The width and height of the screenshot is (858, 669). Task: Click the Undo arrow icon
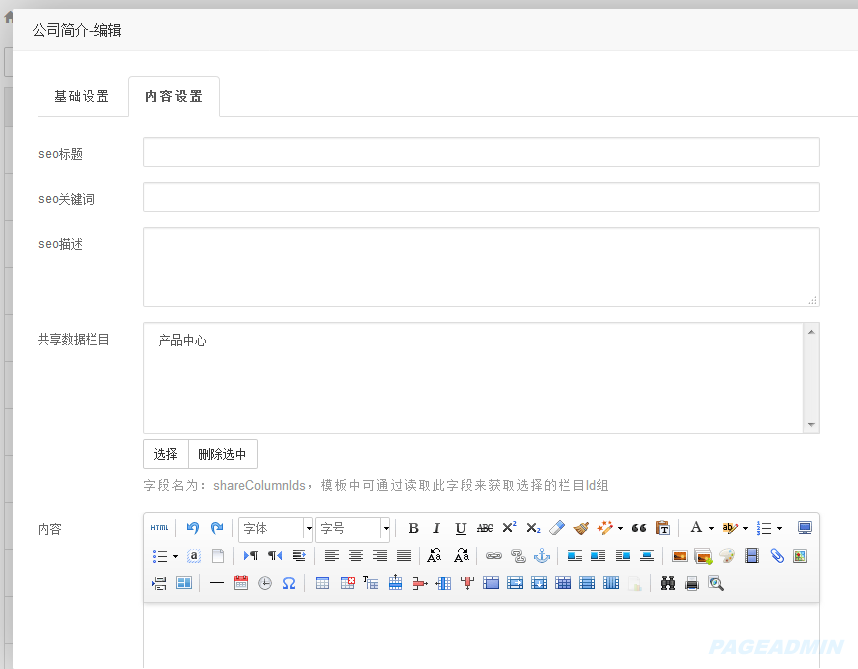click(193, 528)
